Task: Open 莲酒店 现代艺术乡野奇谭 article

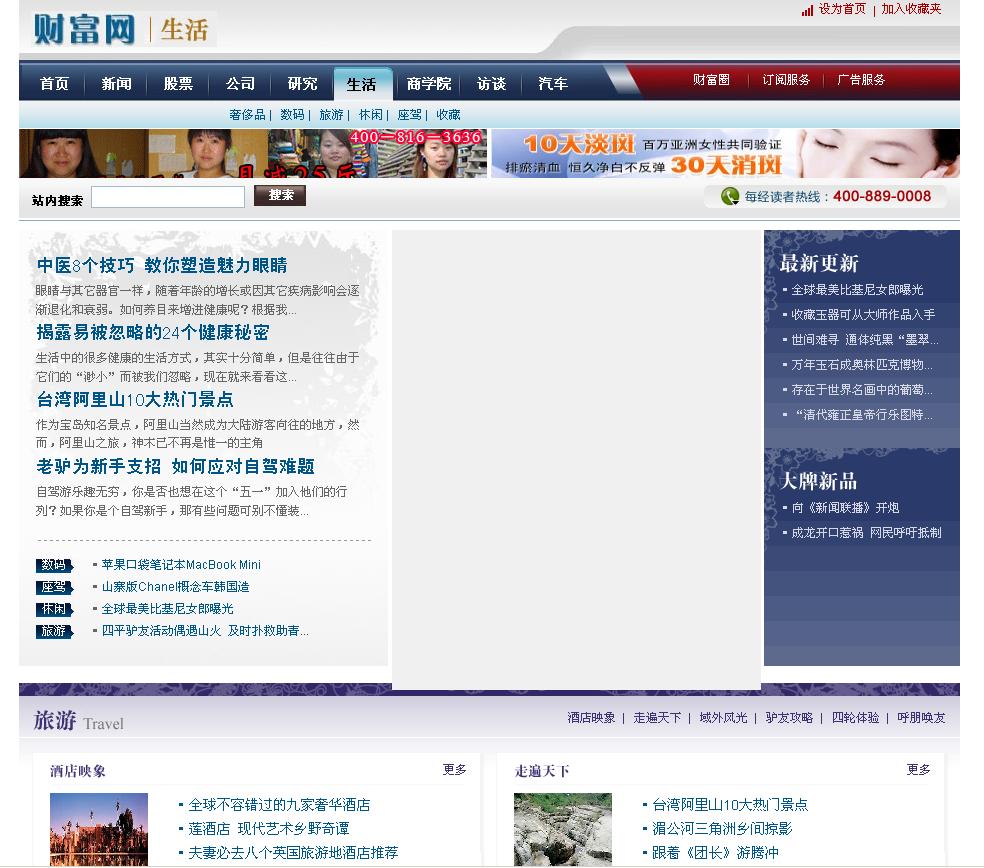Action: coord(269,828)
